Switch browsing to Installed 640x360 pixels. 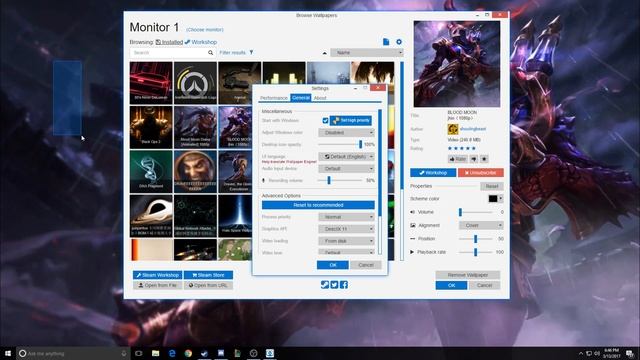tap(169, 42)
